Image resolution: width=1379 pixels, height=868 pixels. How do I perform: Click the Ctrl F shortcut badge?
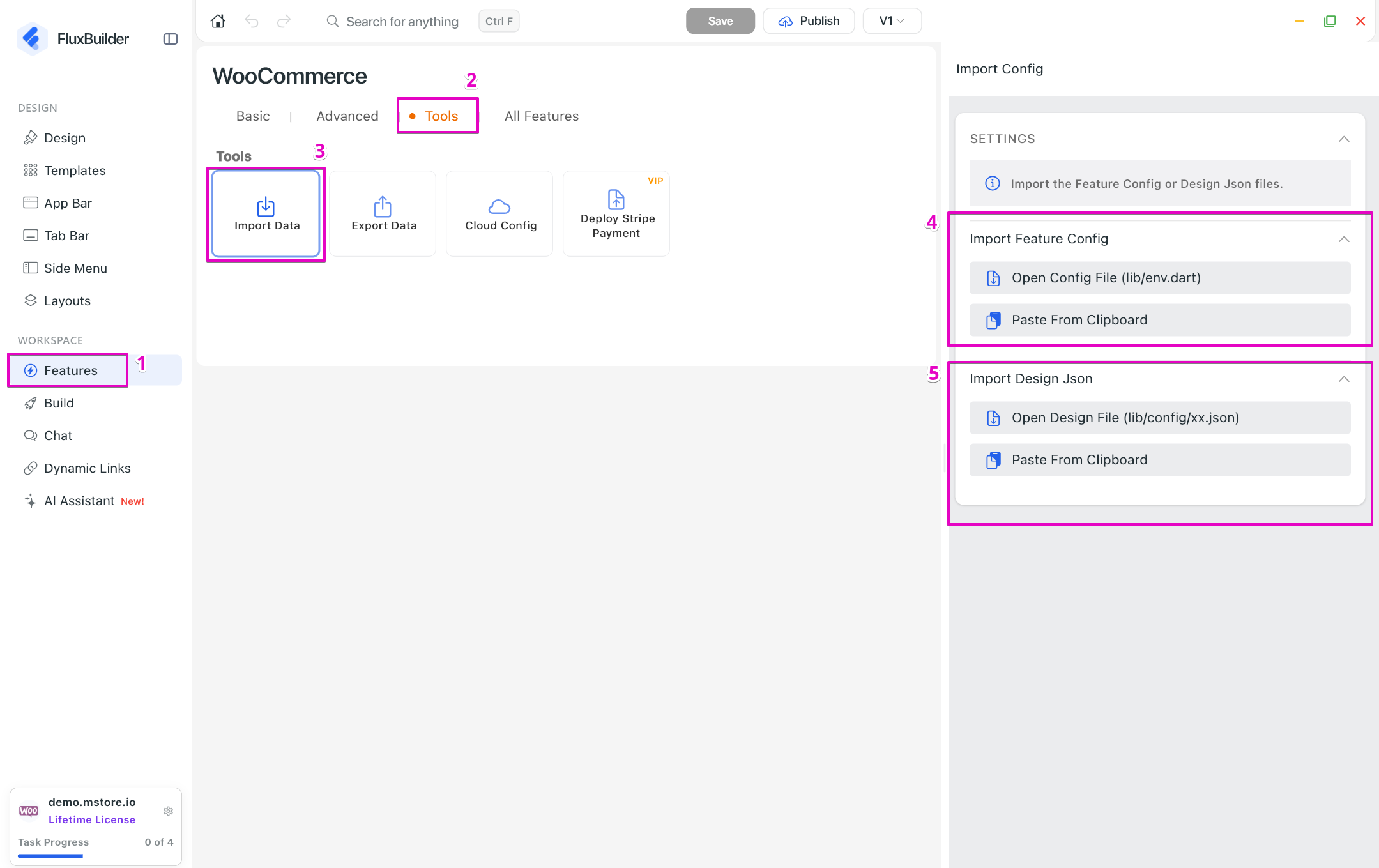point(499,21)
